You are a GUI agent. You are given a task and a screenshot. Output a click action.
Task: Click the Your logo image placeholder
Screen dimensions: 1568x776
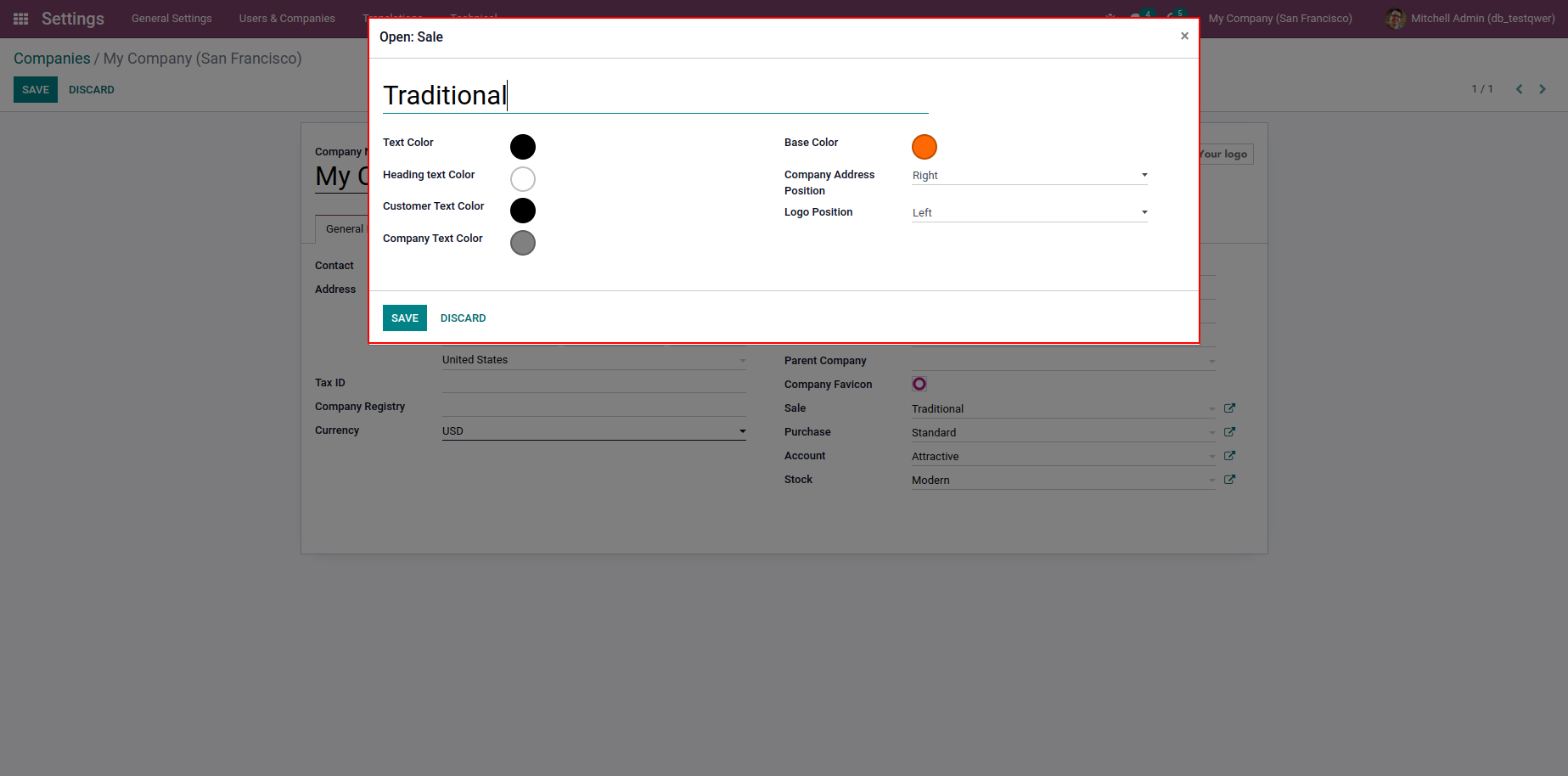[x=1225, y=154]
